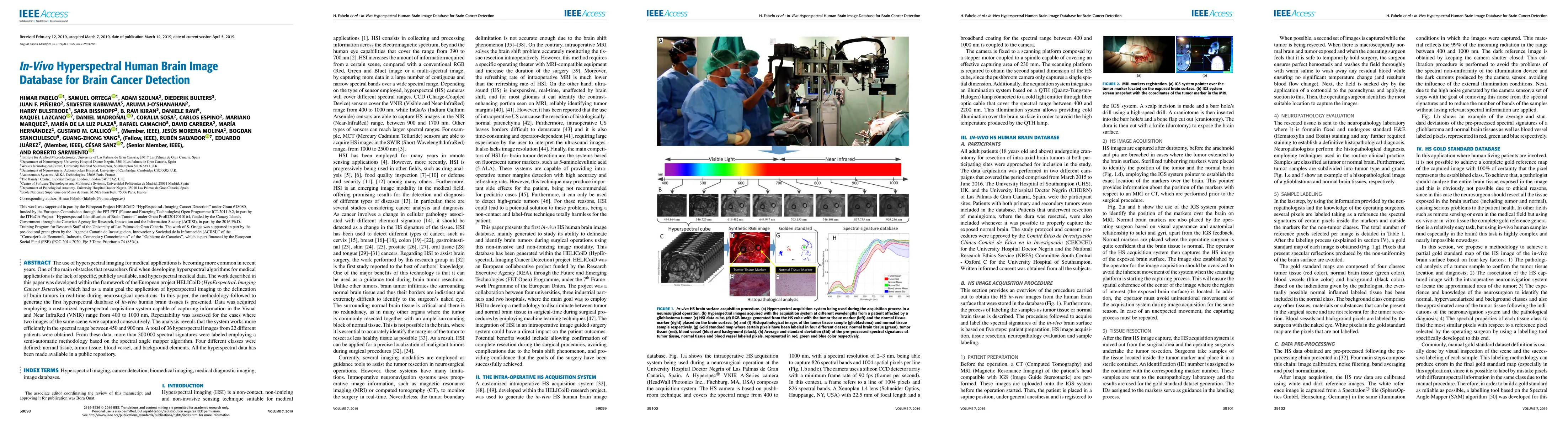The image size is (1568, 427).
Task: Click the ORCID icon after Samuel Ortega
Action: [114, 96]
